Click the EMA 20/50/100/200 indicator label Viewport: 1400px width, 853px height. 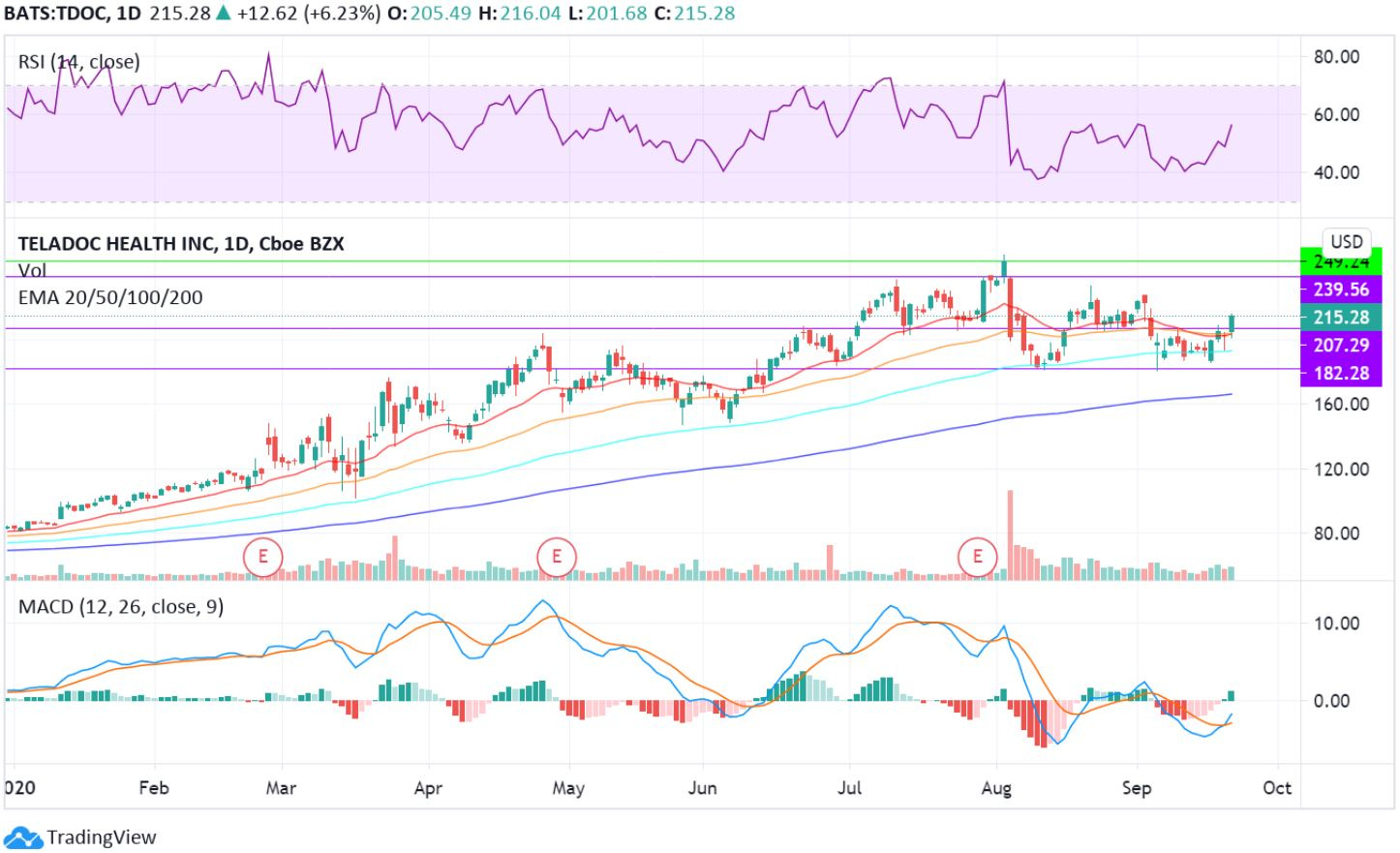point(110,298)
